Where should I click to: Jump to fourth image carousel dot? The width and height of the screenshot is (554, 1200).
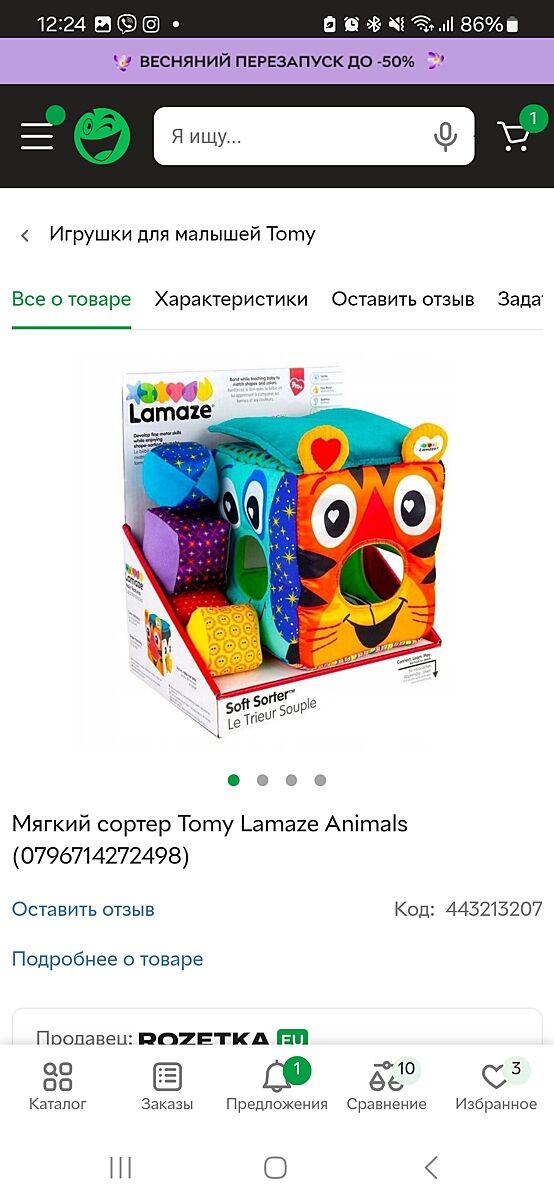320,780
